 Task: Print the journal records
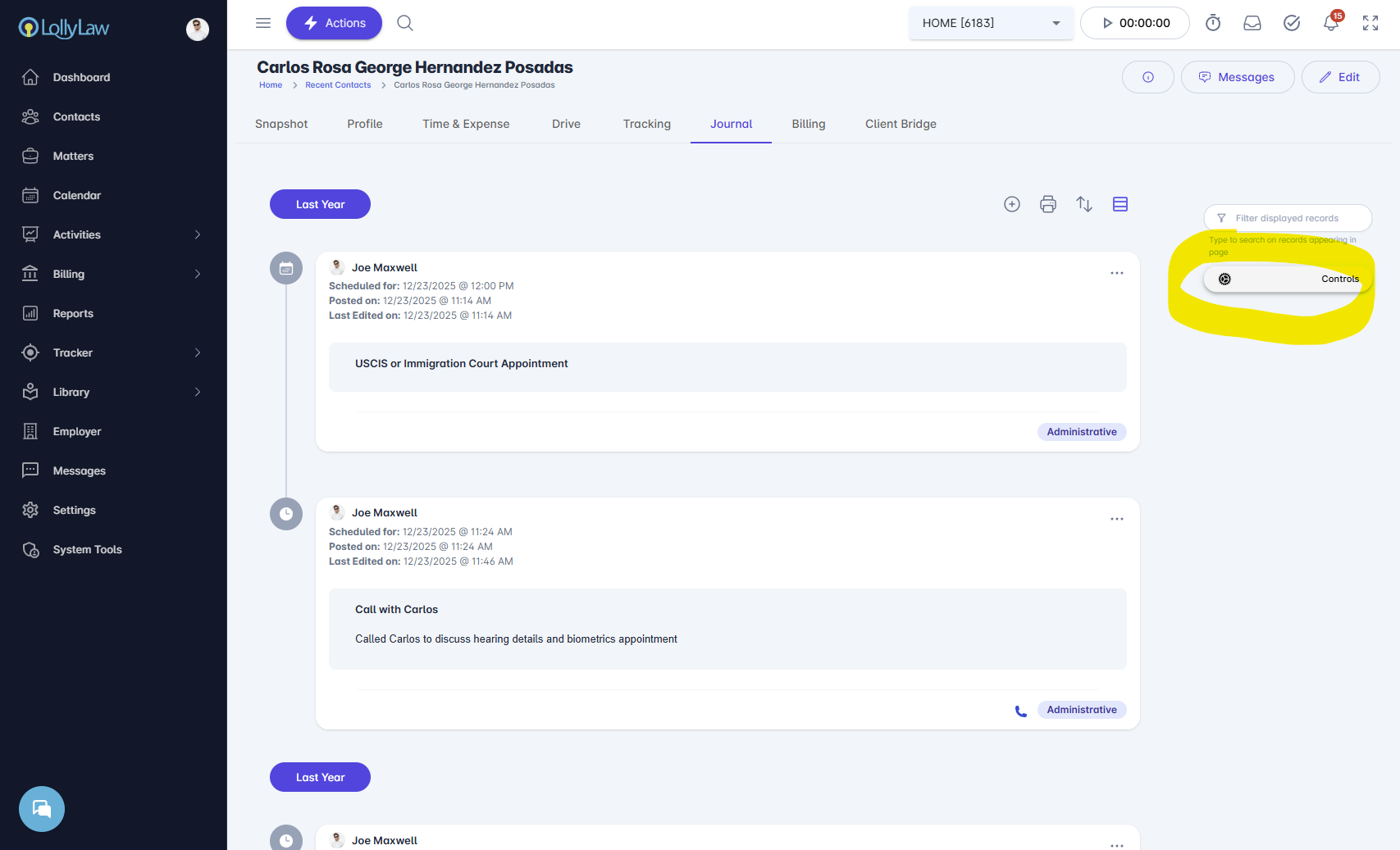[1048, 204]
